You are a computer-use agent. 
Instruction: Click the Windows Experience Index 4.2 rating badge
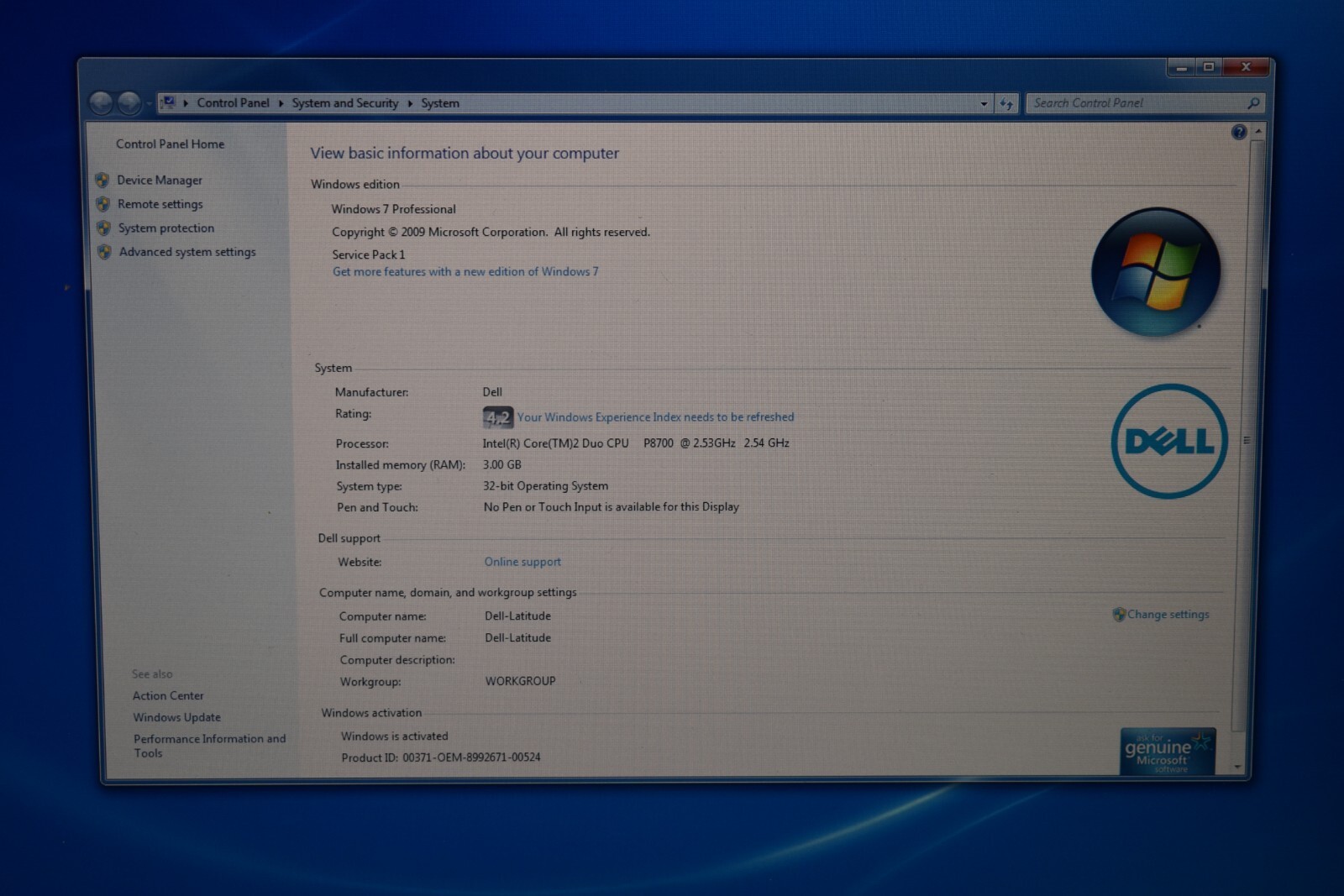497,417
